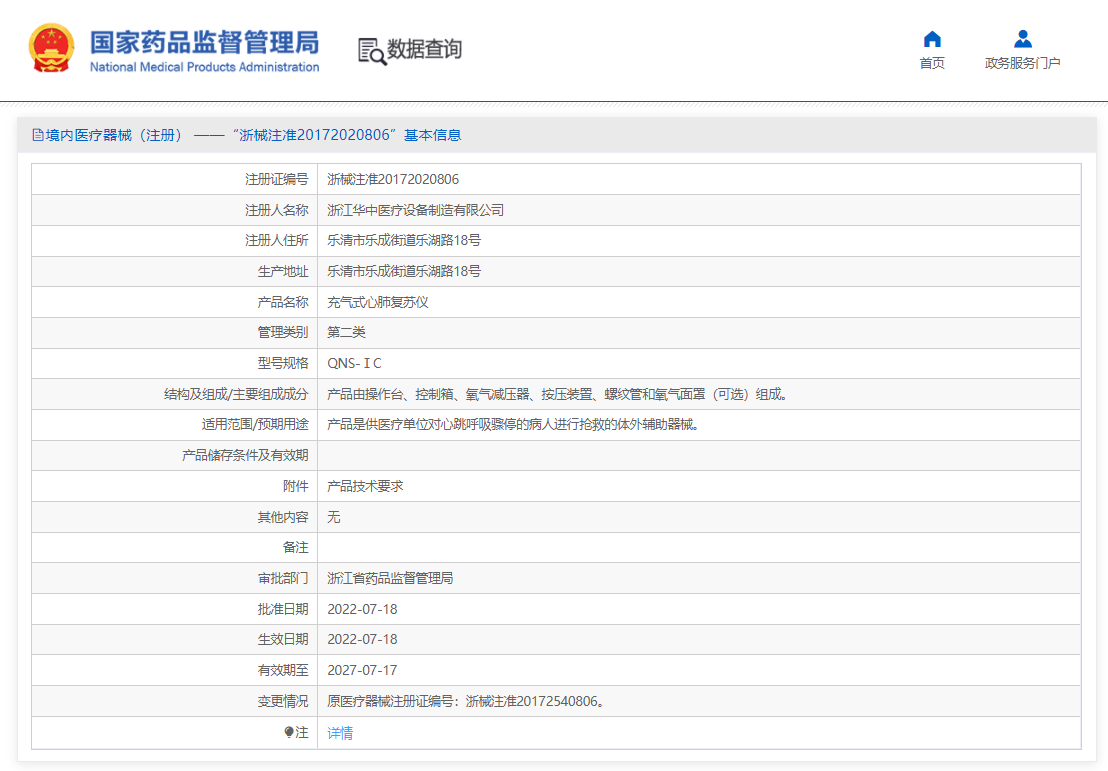Select product name 充气式心肺复苏仪
This screenshot has width=1108, height=771.
coord(378,302)
